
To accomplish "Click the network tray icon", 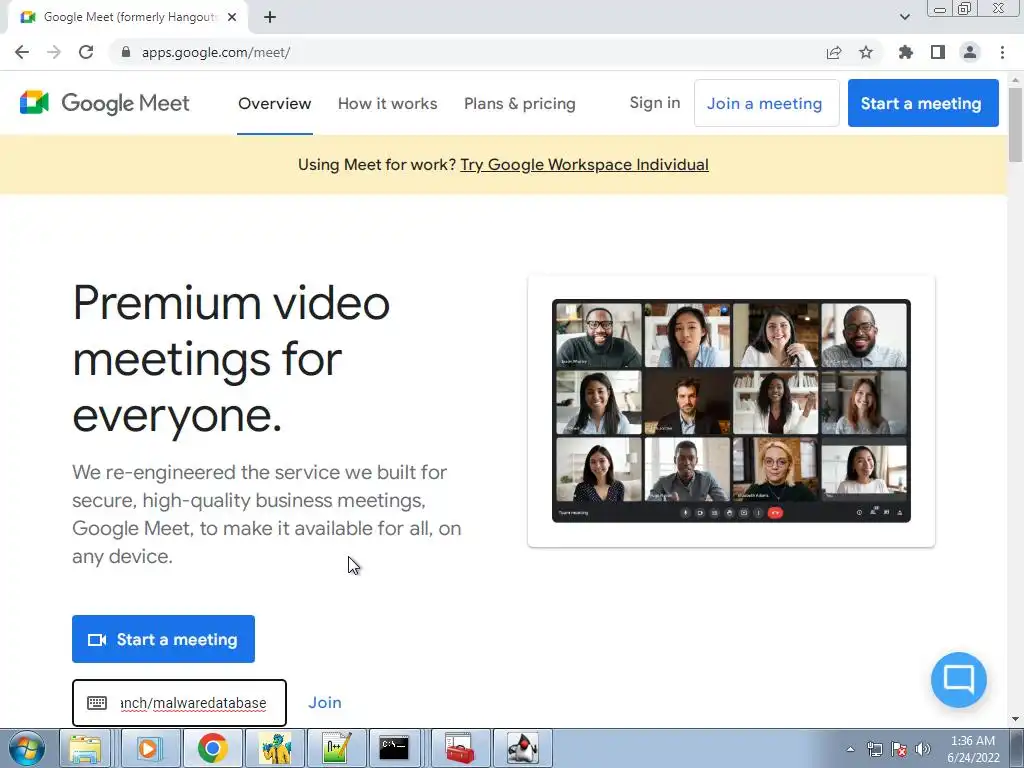I will 874,749.
